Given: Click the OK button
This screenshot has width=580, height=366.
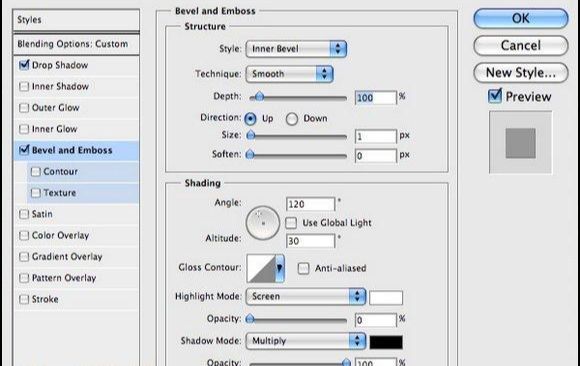Looking at the screenshot, I should coord(520,18).
